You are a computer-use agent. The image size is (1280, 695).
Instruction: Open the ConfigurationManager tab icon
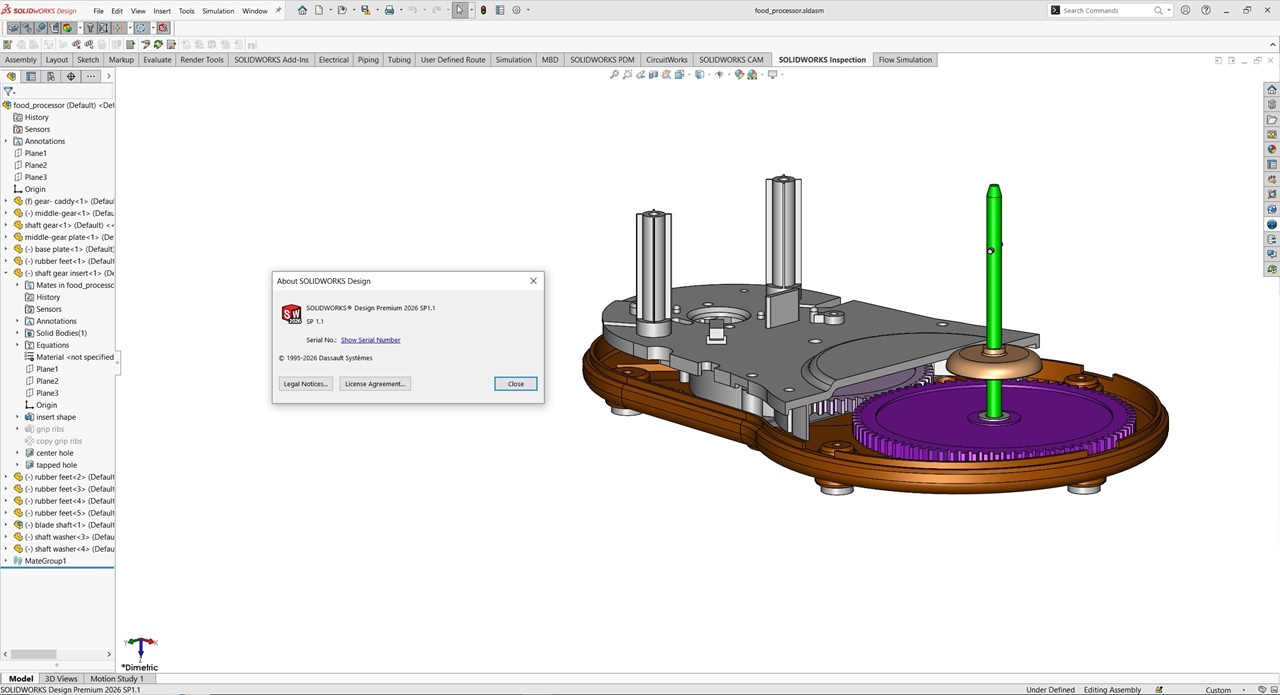tap(50, 76)
